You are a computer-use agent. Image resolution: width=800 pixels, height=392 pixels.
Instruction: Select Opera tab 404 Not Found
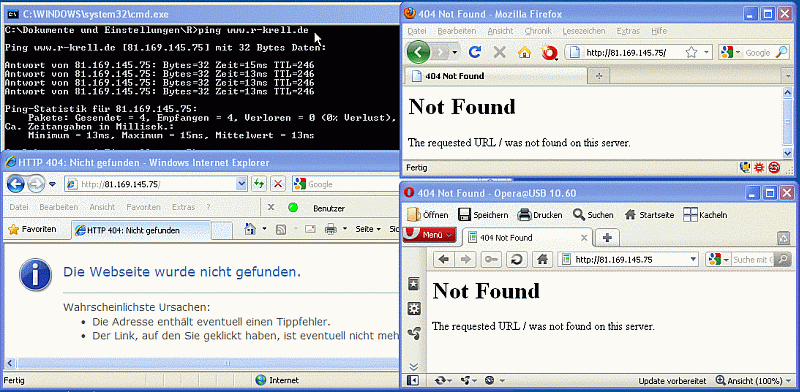[x=528, y=237]
